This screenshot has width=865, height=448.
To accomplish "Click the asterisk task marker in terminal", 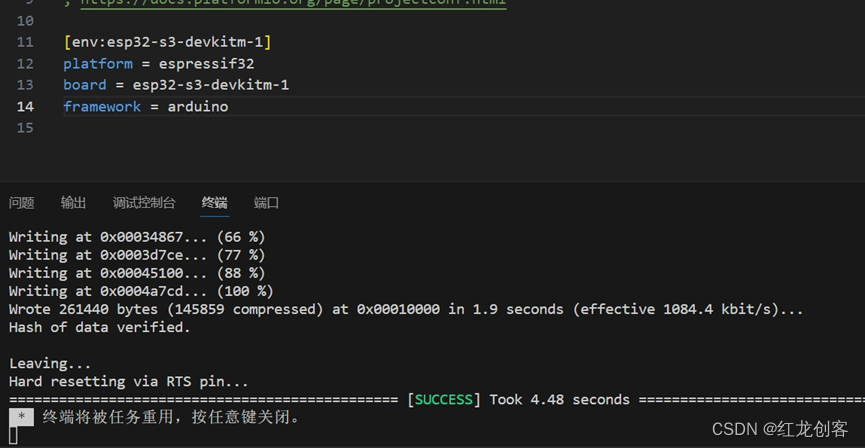I will [22, 417].
